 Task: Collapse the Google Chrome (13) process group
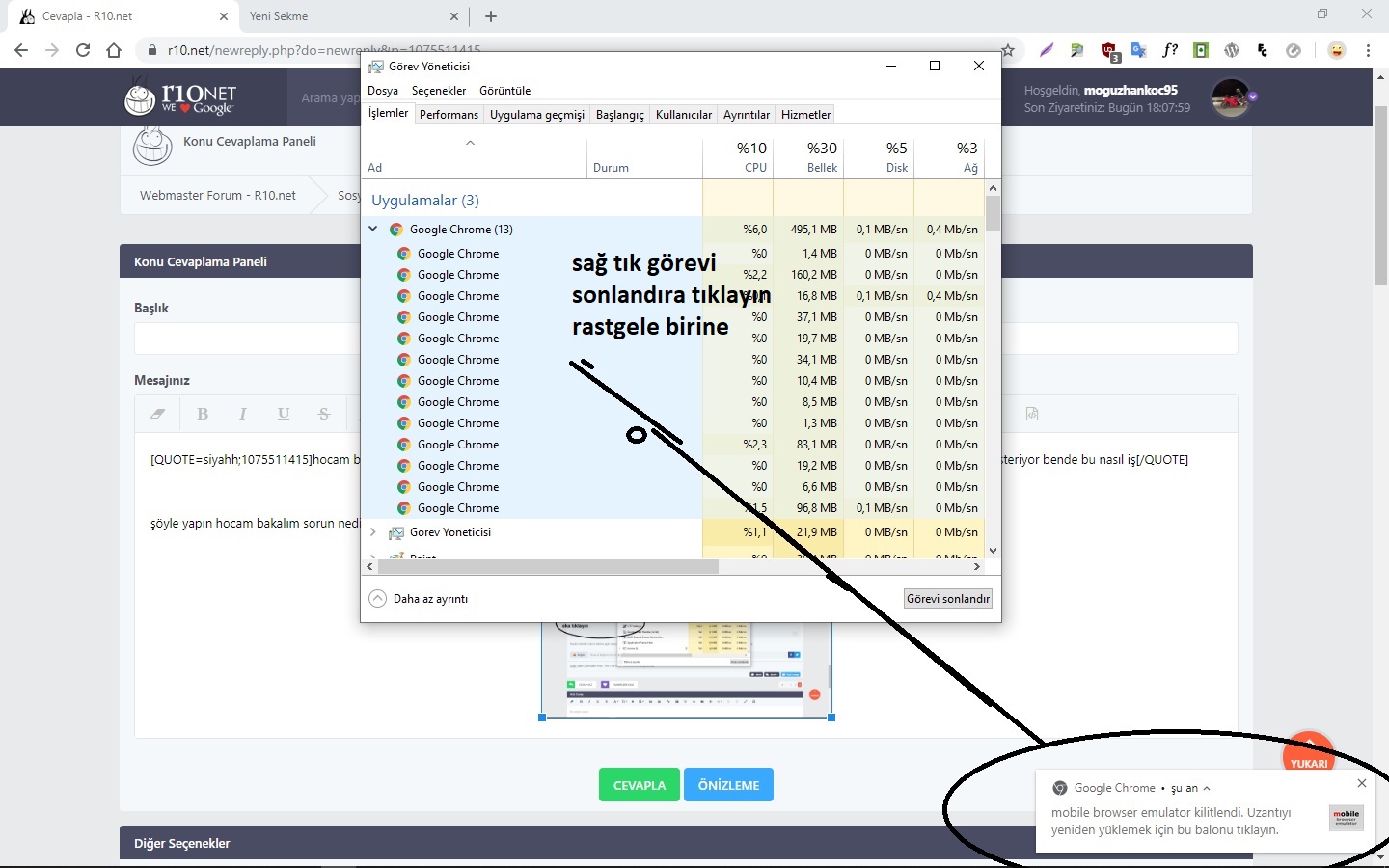[373, 230]
